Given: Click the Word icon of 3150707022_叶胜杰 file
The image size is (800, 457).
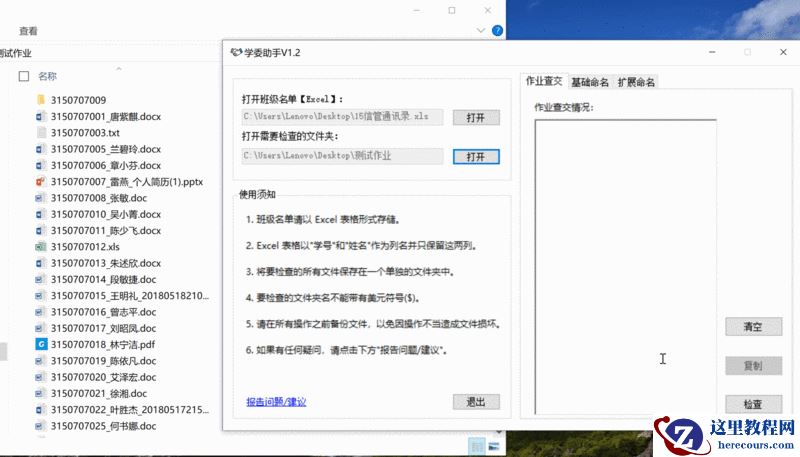Looking at the screenshot, I should click(41, 410).
